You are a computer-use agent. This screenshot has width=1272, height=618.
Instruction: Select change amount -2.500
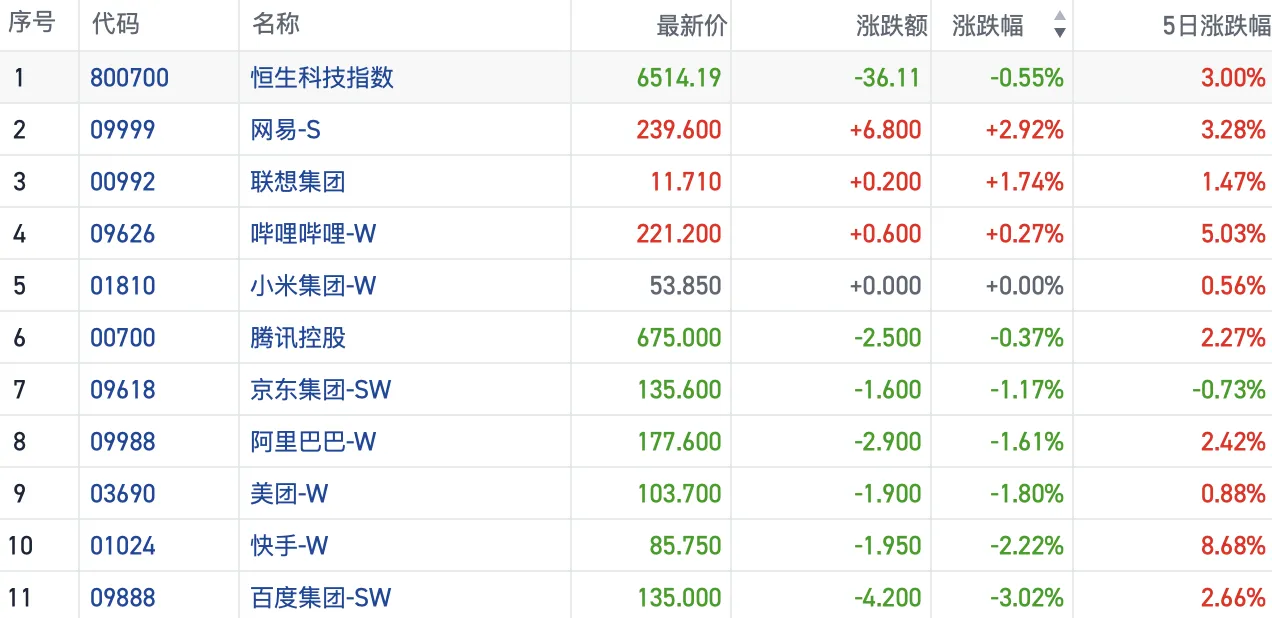[x=888, y=338]
